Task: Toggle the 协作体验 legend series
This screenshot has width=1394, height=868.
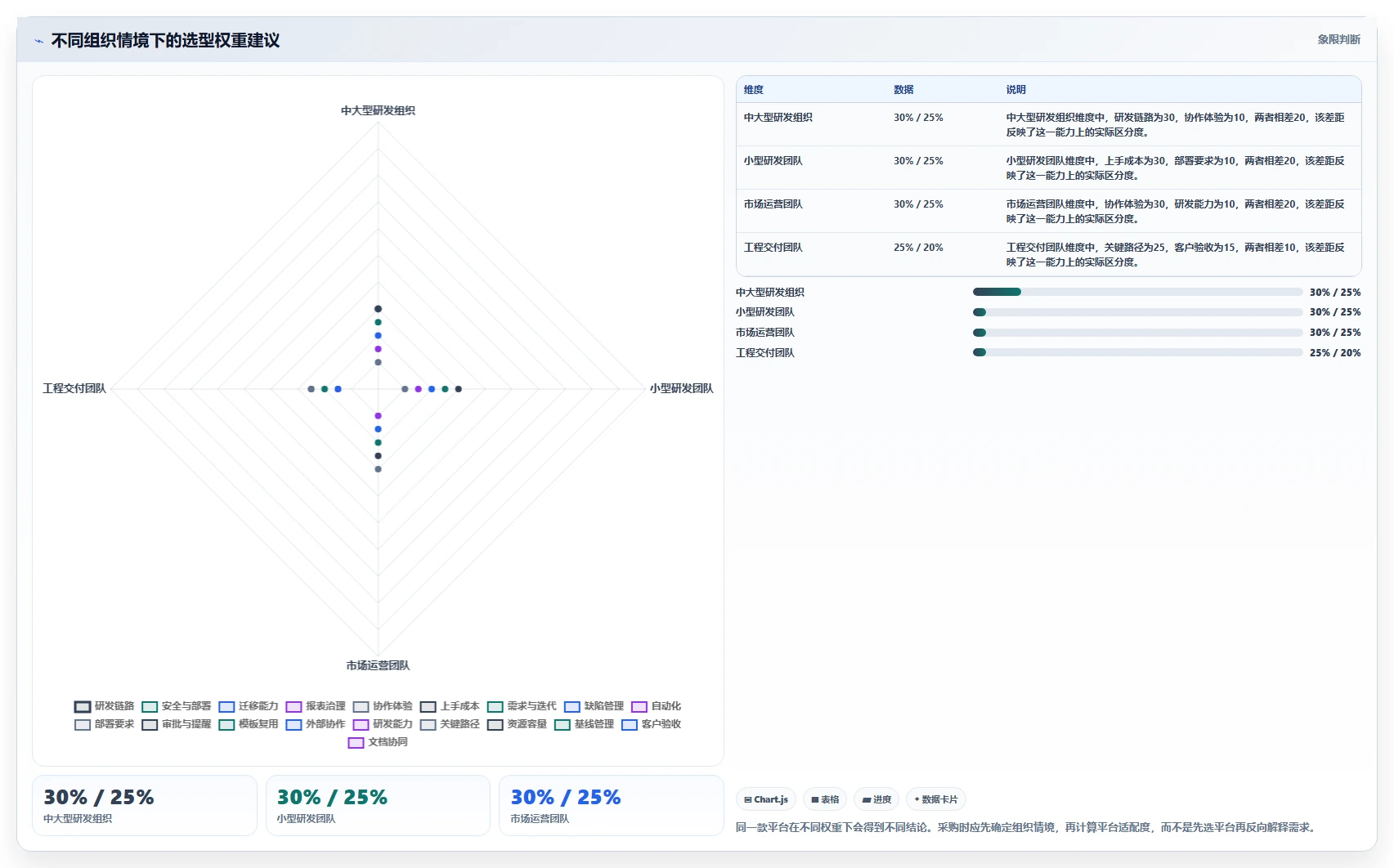Action: (x=383, y=706)
